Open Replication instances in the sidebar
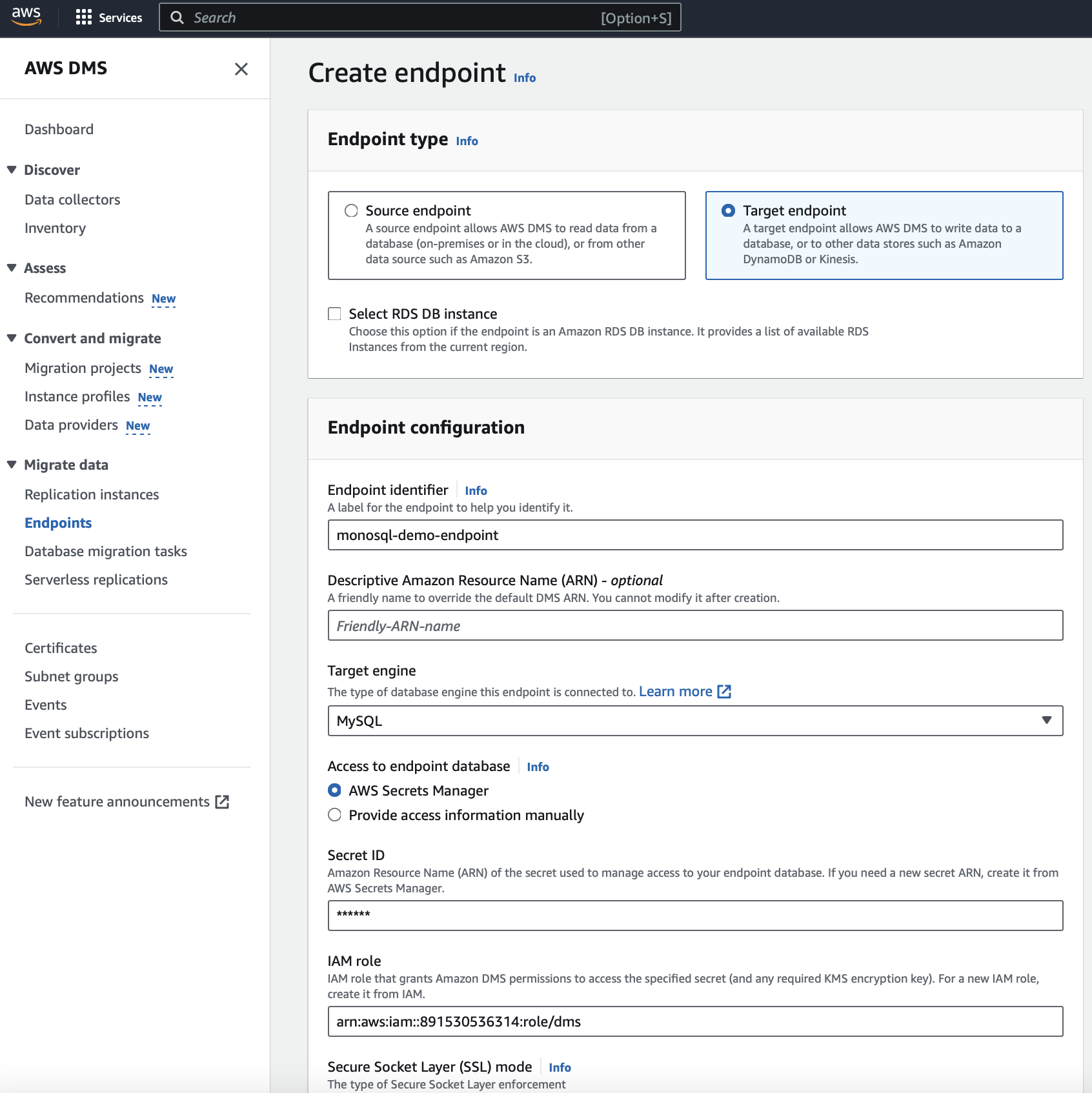 tap(92, 495)
